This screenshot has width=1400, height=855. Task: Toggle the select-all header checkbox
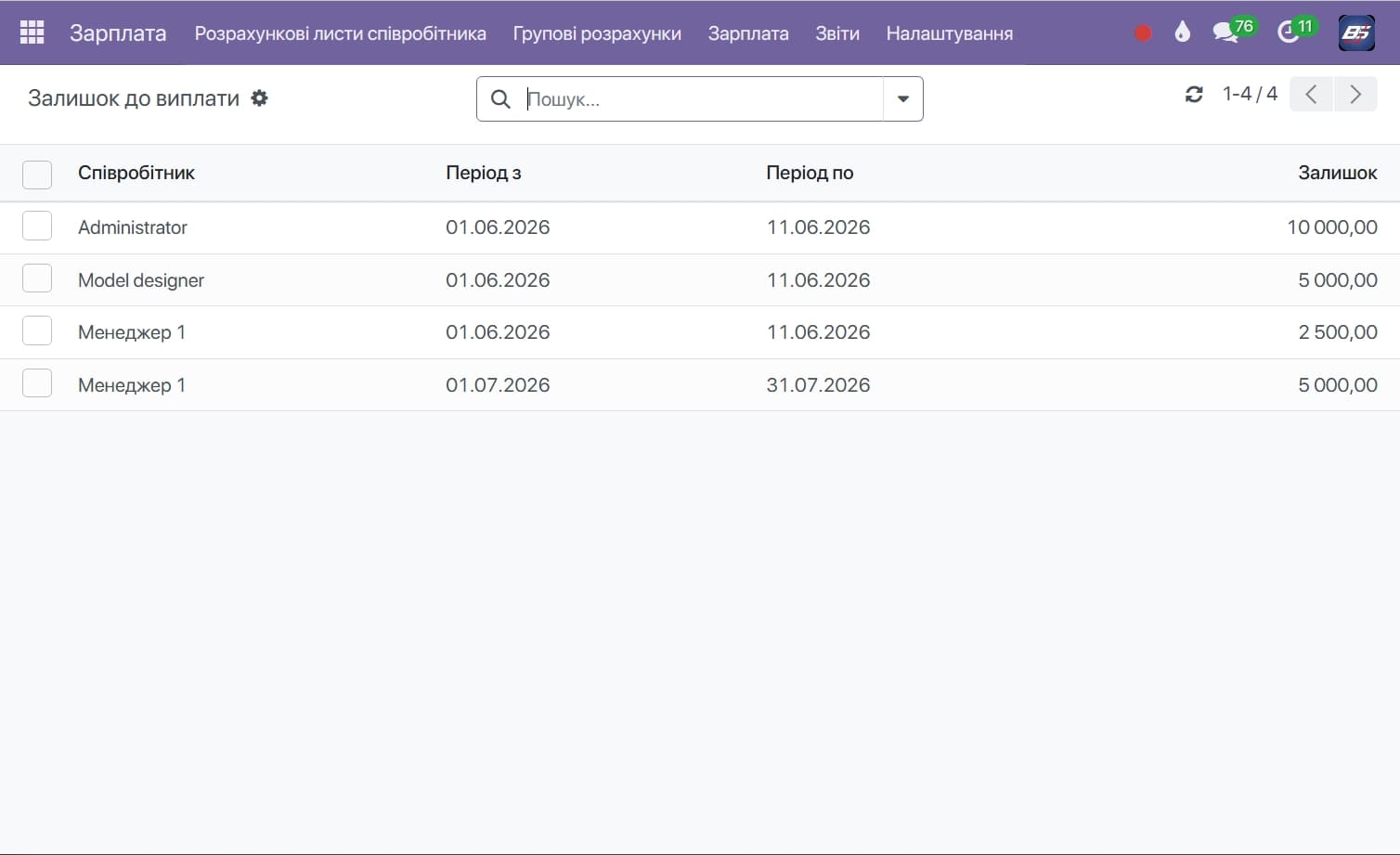click(37, 175)
